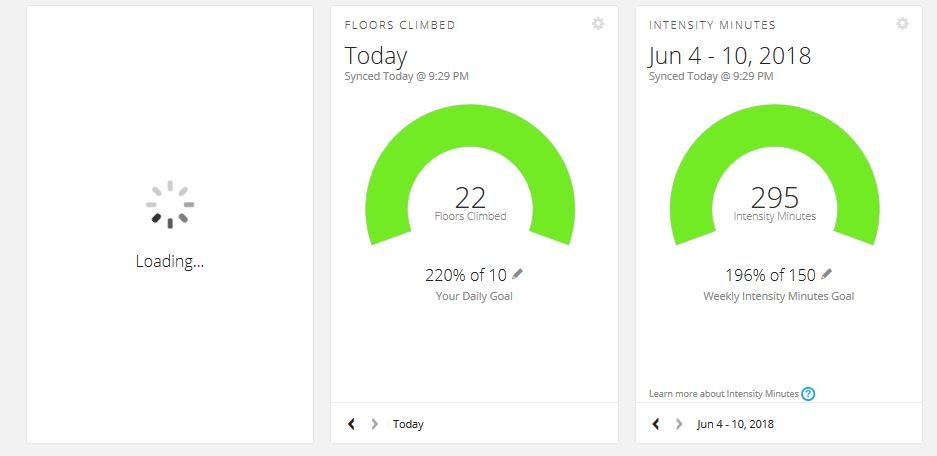The image size is (937, 456).
Task: Click Jun 4 - 10, 2018 footer label
Action: click(735, 424)
